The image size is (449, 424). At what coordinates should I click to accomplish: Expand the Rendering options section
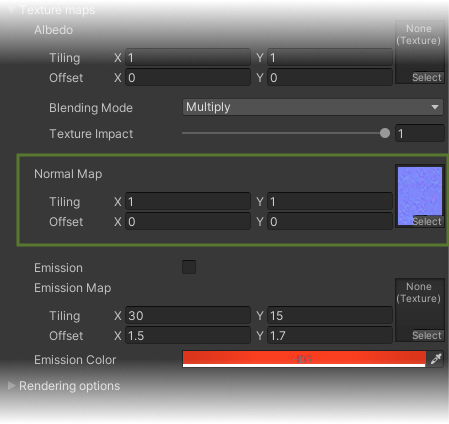point(11,386)
